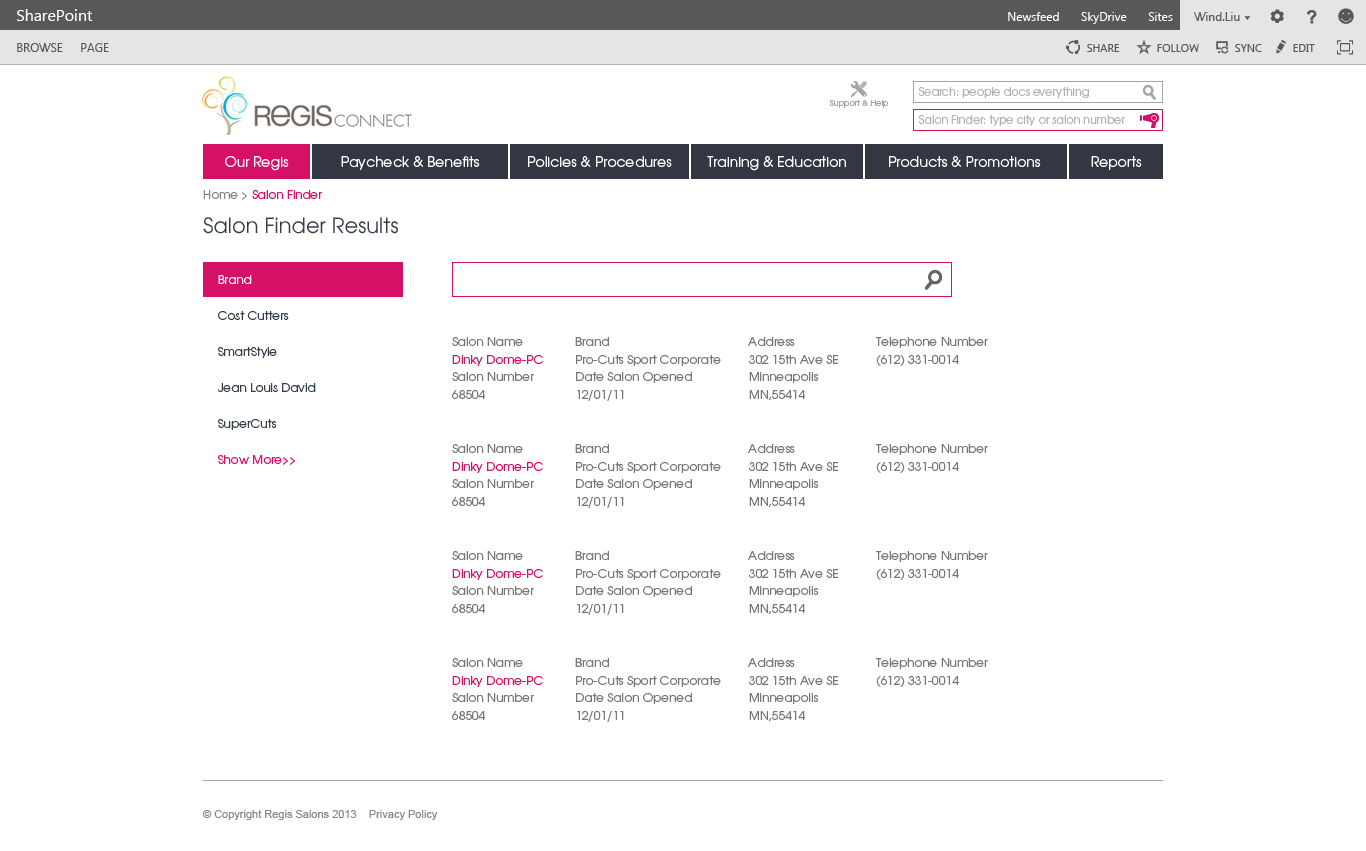Show more brands

[x=257, y=460]
